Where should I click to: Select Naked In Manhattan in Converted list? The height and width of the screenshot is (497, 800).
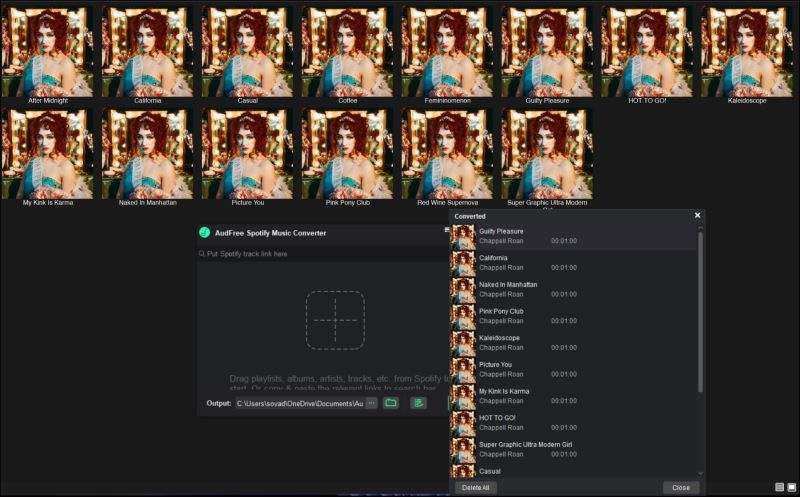click(x=573, y=290)
